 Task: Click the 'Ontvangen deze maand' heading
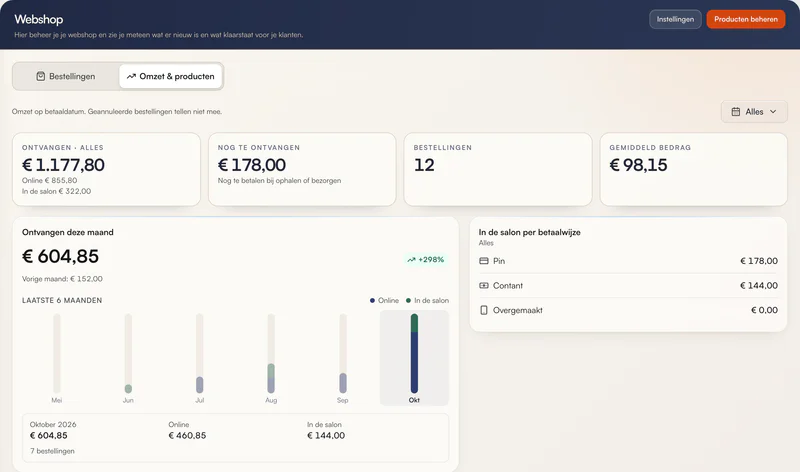click(x=68, y=232)
